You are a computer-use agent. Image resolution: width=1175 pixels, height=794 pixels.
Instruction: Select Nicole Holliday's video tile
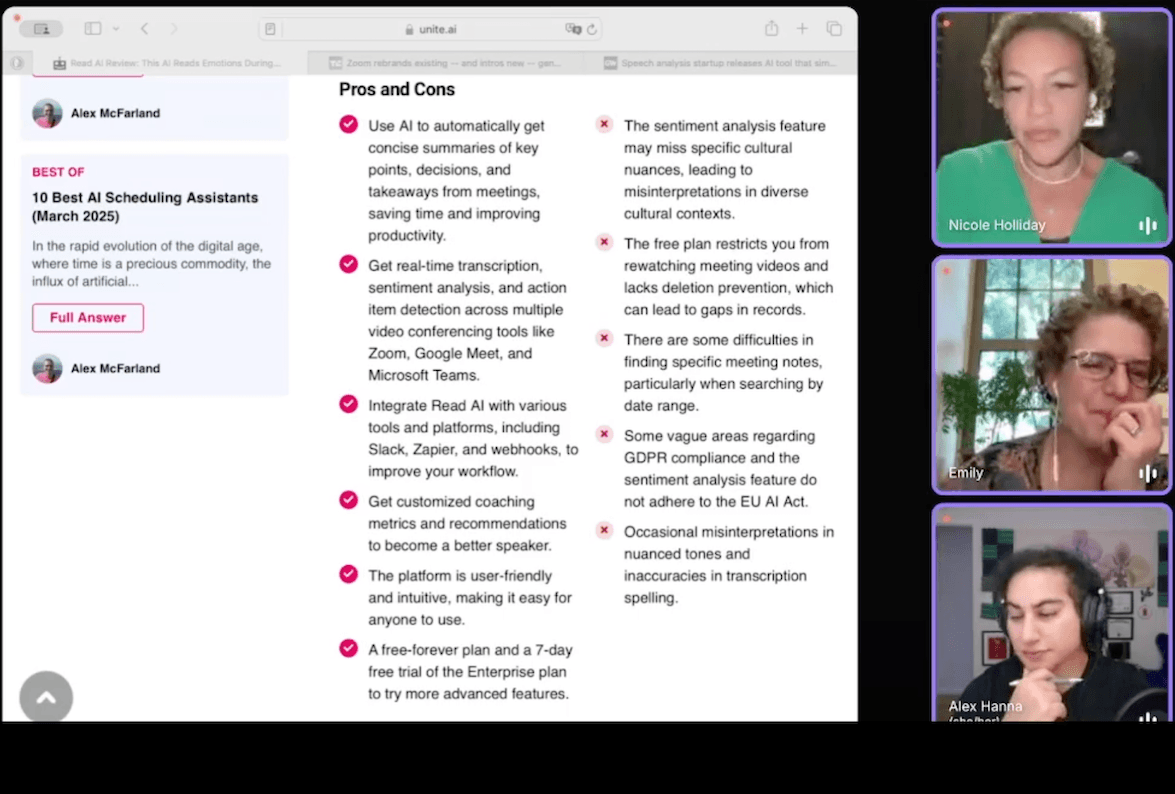coord(1052,127)
